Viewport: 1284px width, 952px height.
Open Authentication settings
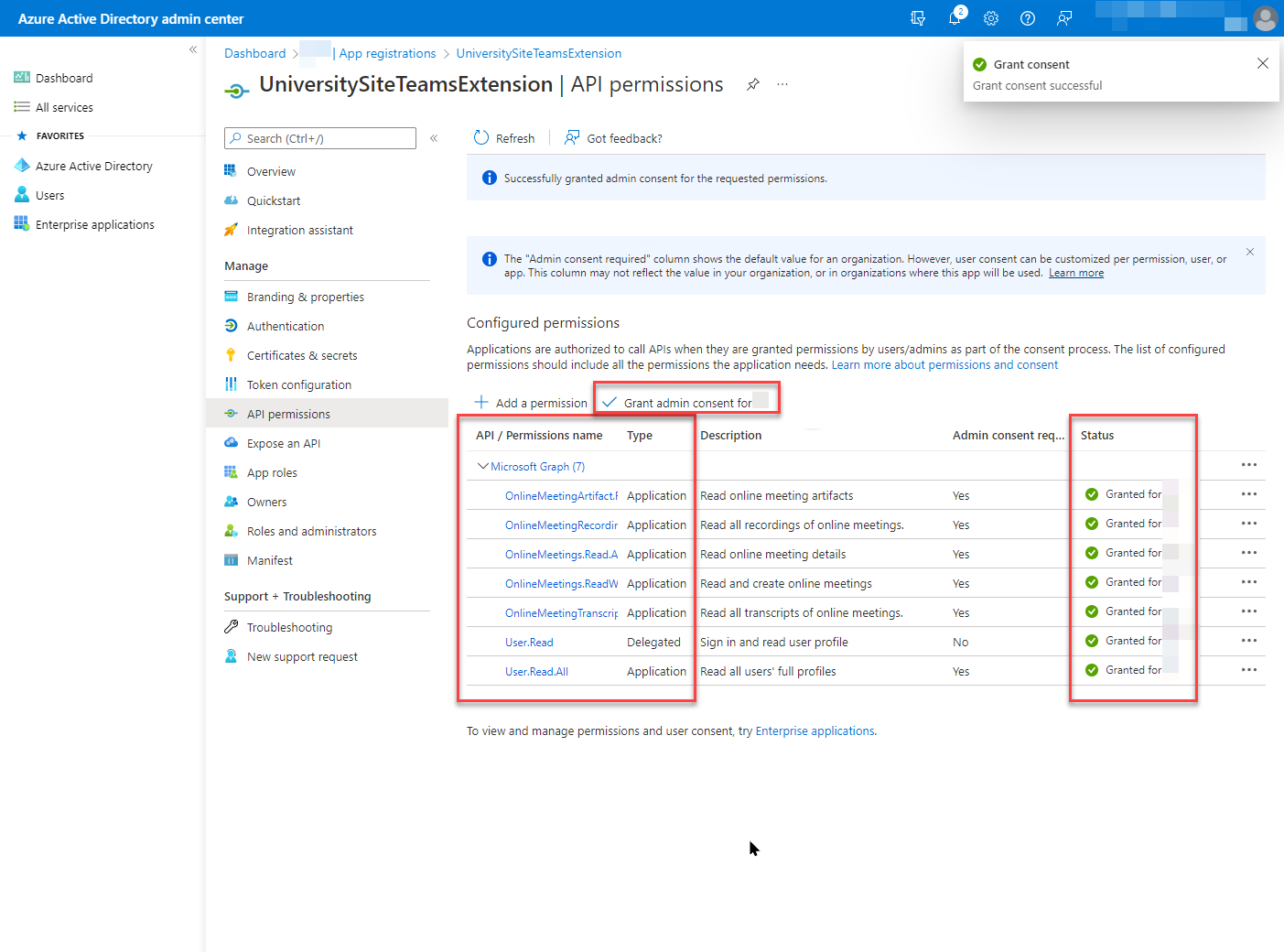275,326
